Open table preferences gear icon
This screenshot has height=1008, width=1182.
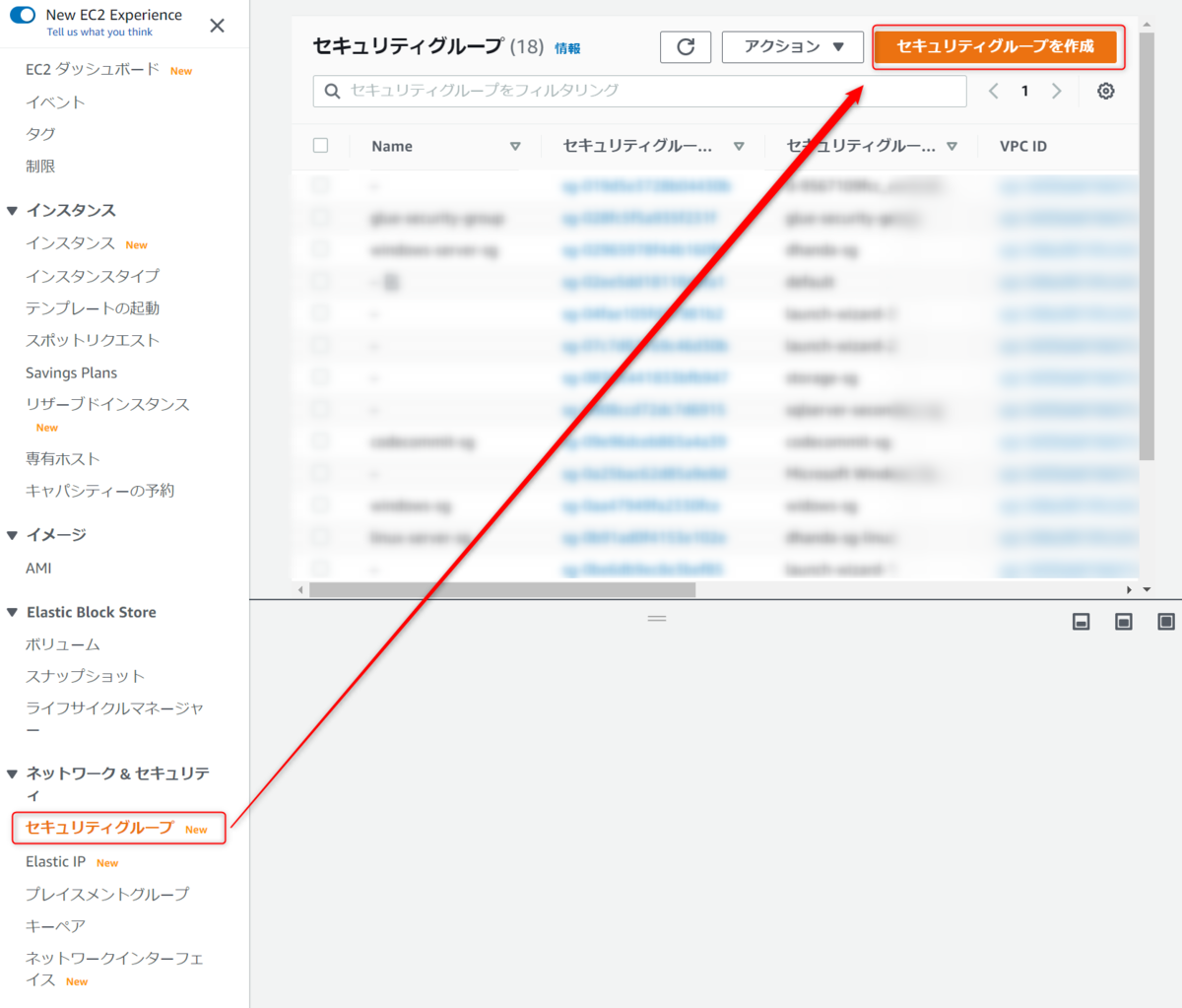click(x=1106, y=91)
